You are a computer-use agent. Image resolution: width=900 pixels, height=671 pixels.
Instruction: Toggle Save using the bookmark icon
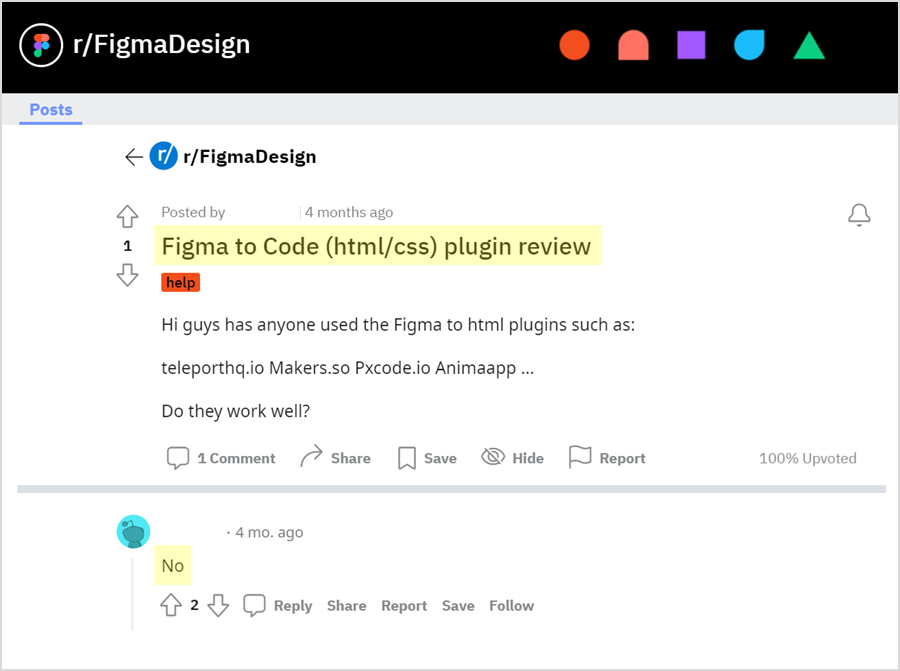[x=409, y=456]
